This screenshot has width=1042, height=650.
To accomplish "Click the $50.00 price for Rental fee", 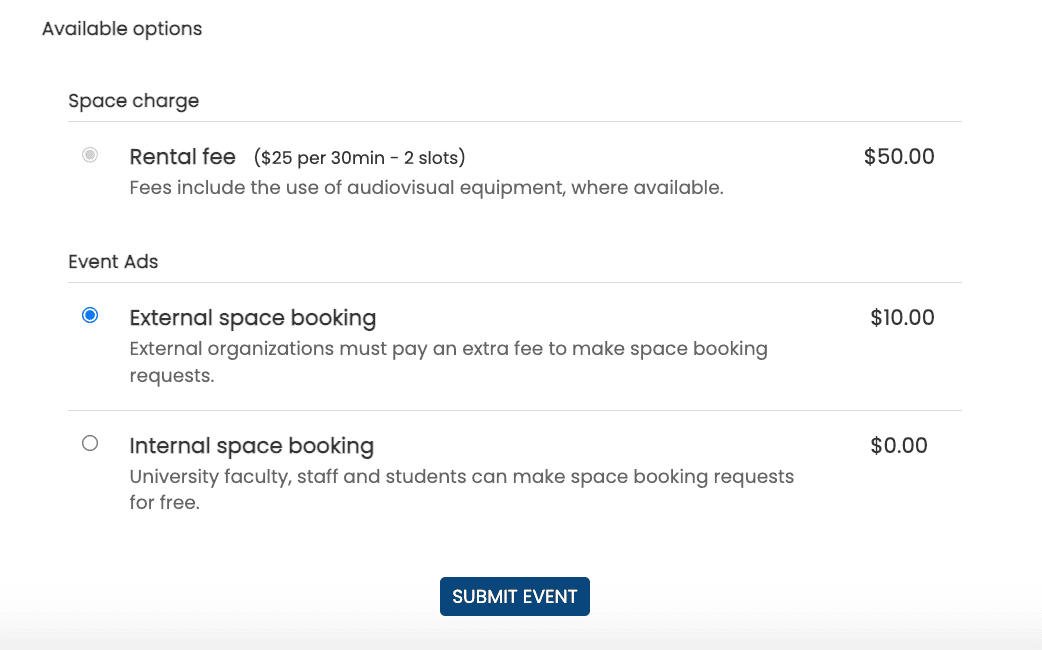I will coord(898,156).
